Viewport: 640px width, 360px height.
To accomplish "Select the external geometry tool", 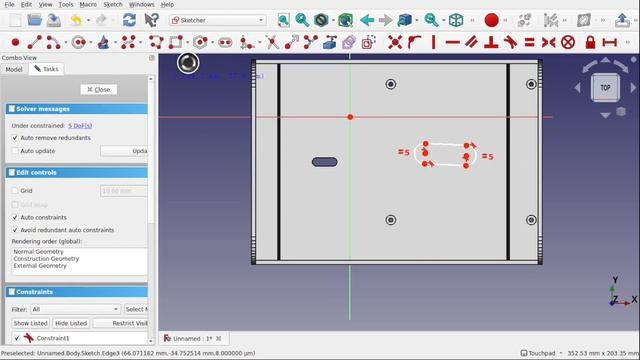I will click(329, 42).
